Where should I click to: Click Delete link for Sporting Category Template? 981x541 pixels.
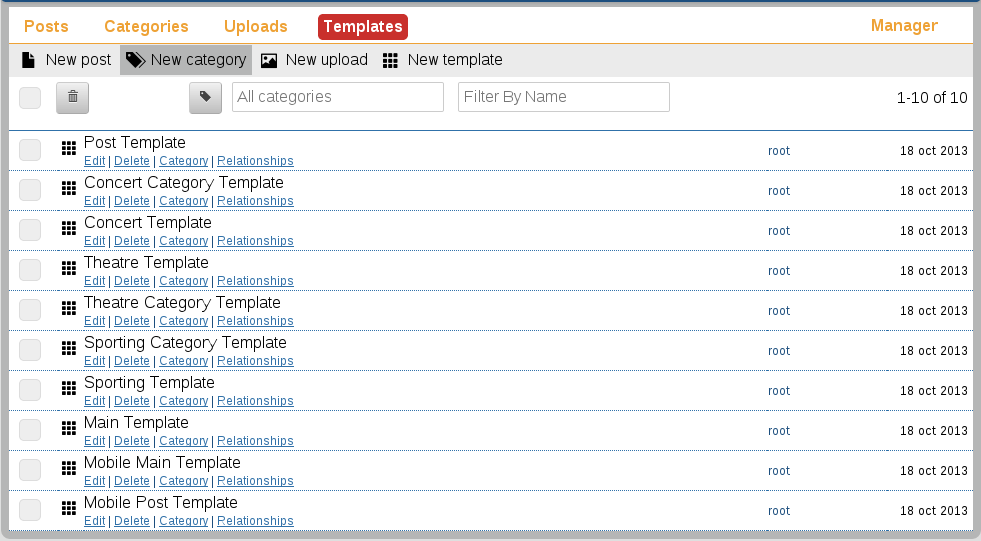[132, 361]
